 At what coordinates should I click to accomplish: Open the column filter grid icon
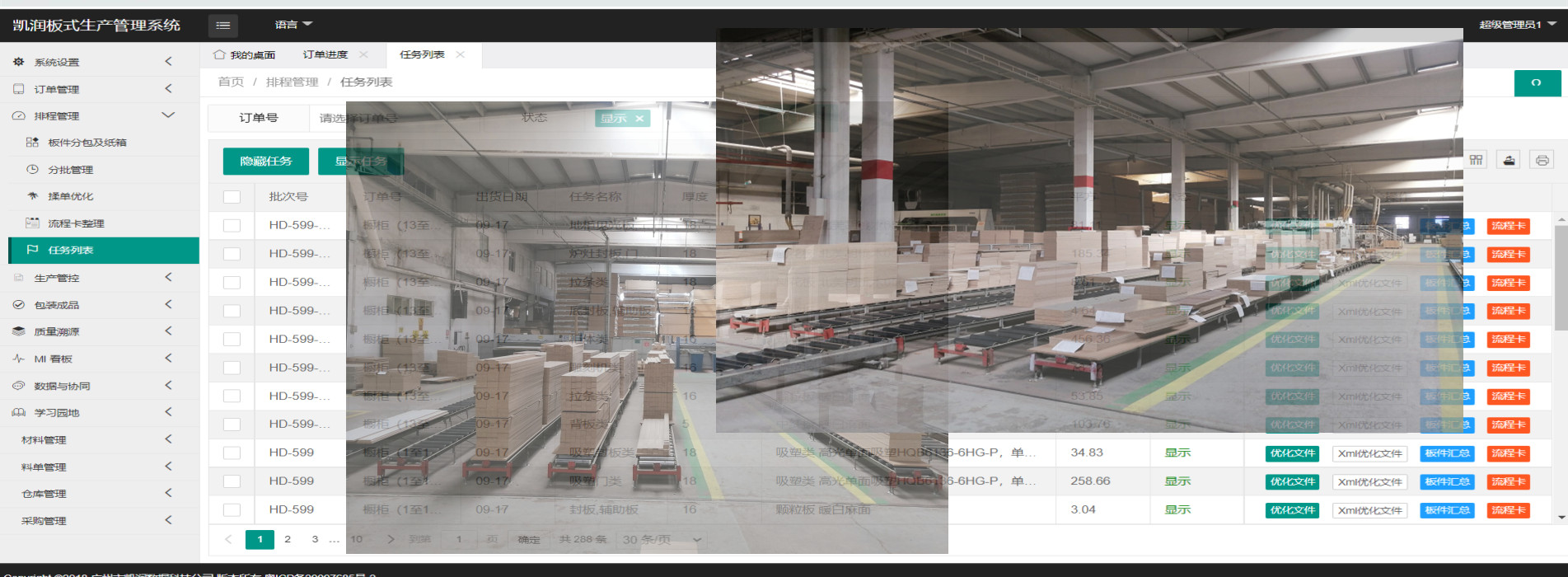1476,160
